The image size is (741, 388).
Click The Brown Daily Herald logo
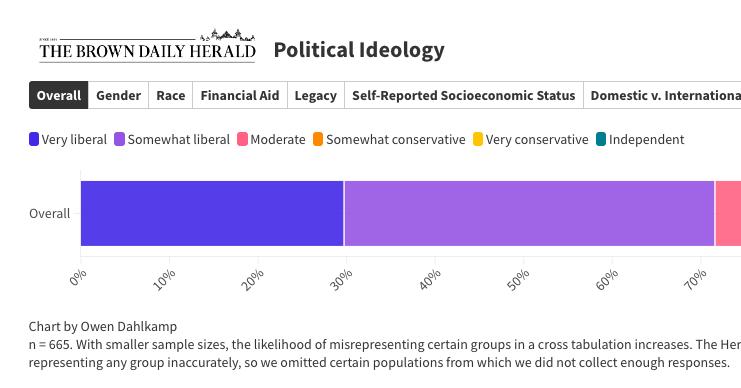click(x=147, y=46)
